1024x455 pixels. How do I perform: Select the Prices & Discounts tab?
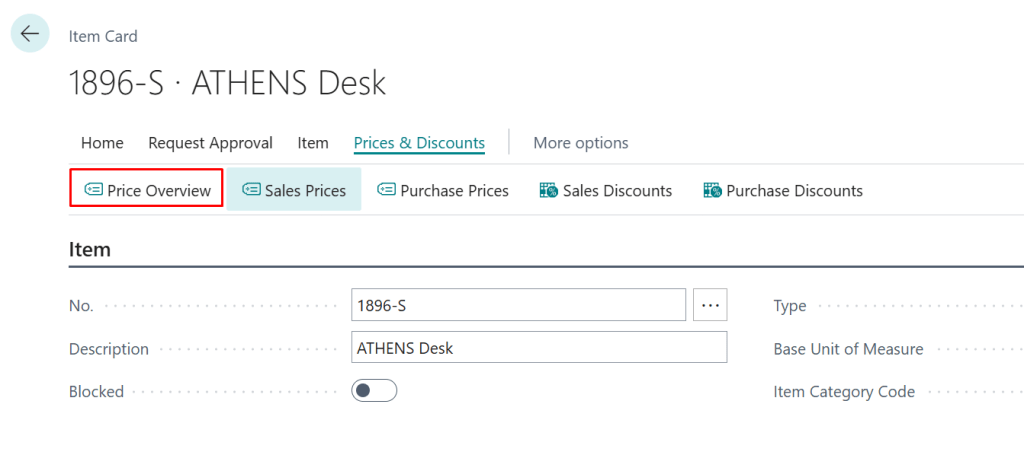(419, 143)
